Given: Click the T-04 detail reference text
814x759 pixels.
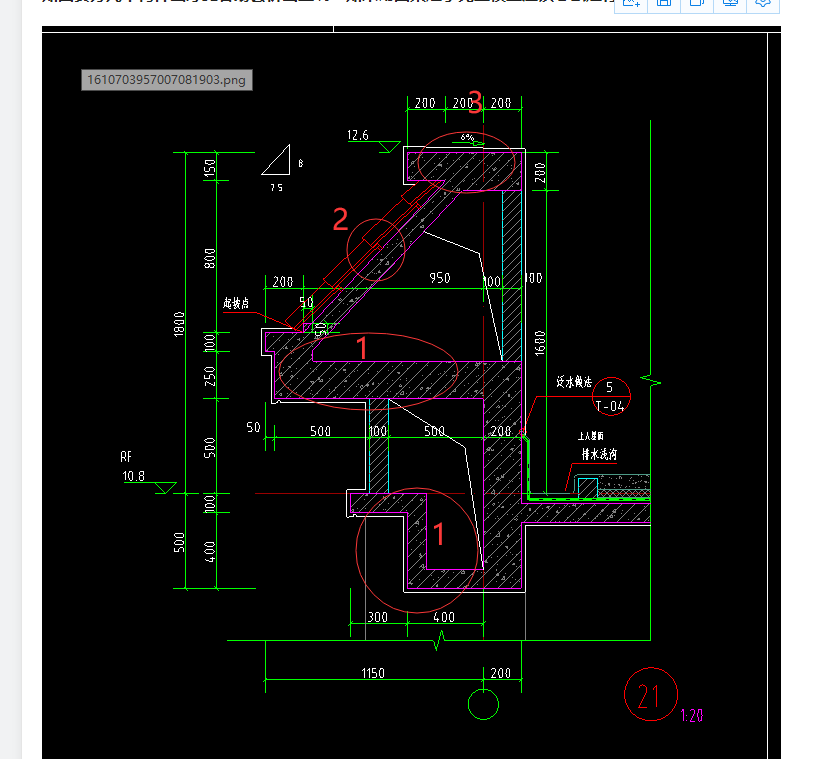Looking at the screenshot, I should (x=610, y=406).
